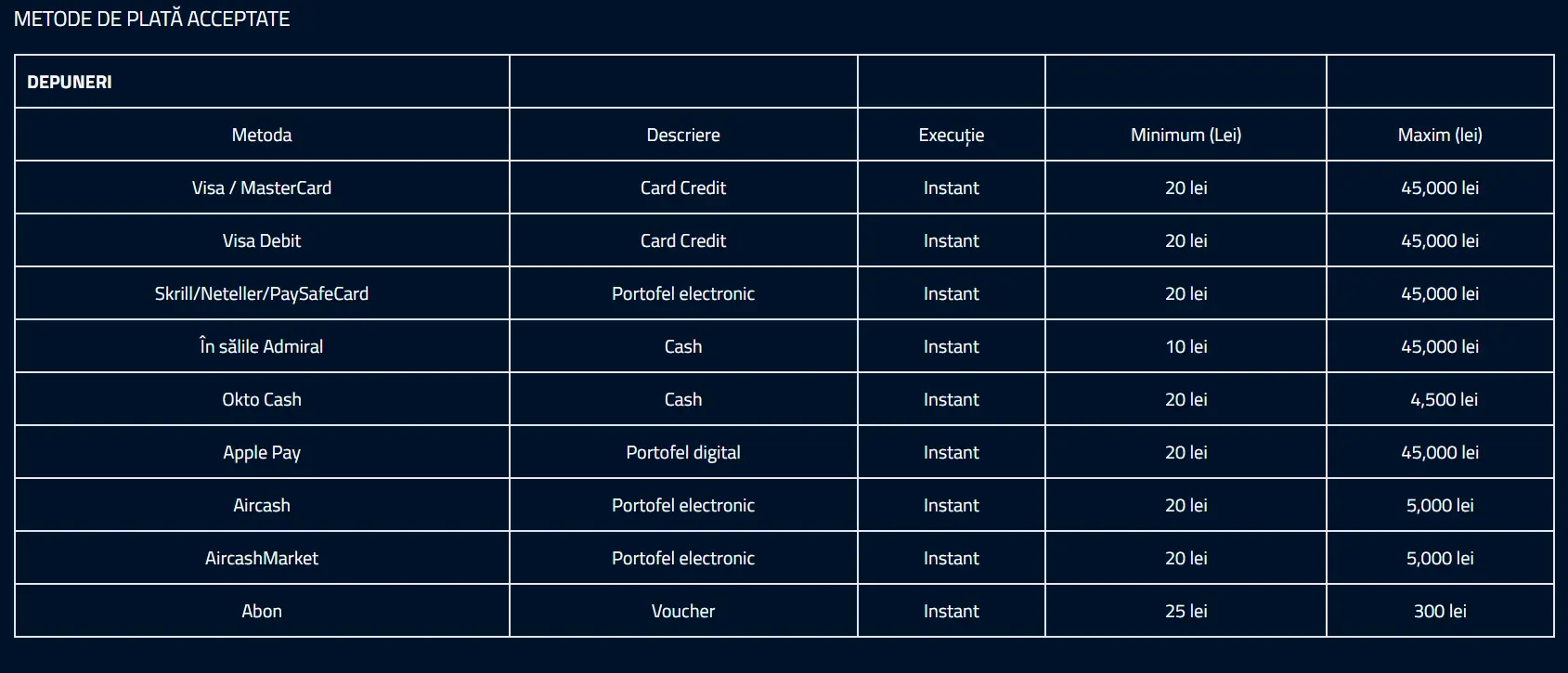This screenshot has height=673, width=1568.
Task: Select the Apple Pay method cell
Action: pos(262,452)
